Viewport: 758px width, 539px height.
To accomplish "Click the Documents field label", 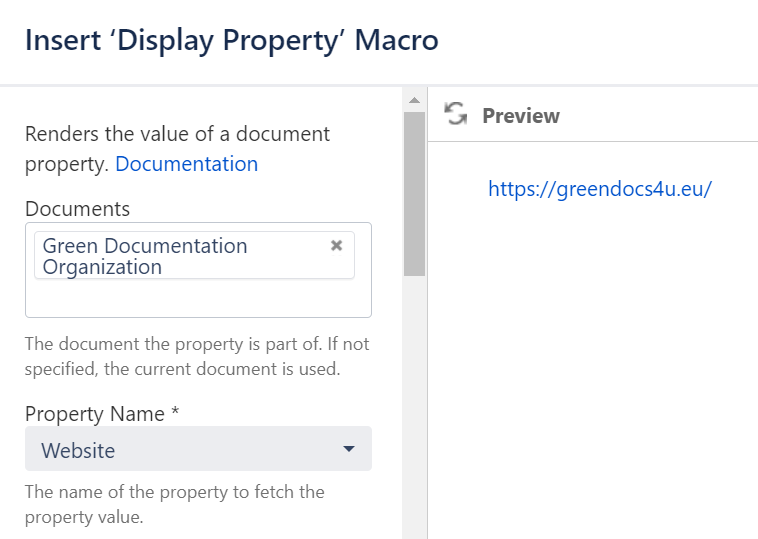I will click(77, 208).
